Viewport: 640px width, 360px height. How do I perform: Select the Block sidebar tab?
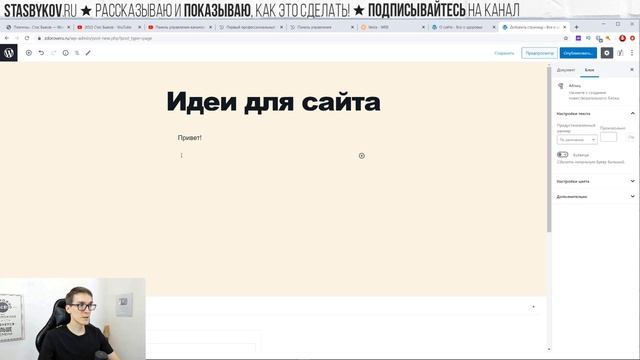(589, 70)
